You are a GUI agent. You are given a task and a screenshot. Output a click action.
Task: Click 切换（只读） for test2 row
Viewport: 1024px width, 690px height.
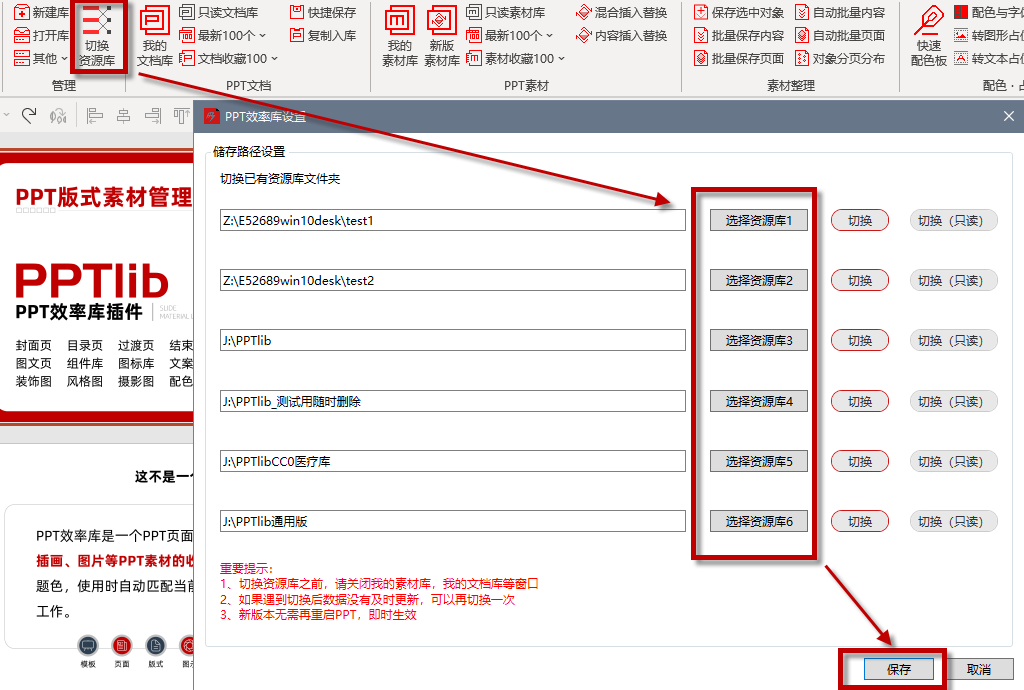point(953,281)
